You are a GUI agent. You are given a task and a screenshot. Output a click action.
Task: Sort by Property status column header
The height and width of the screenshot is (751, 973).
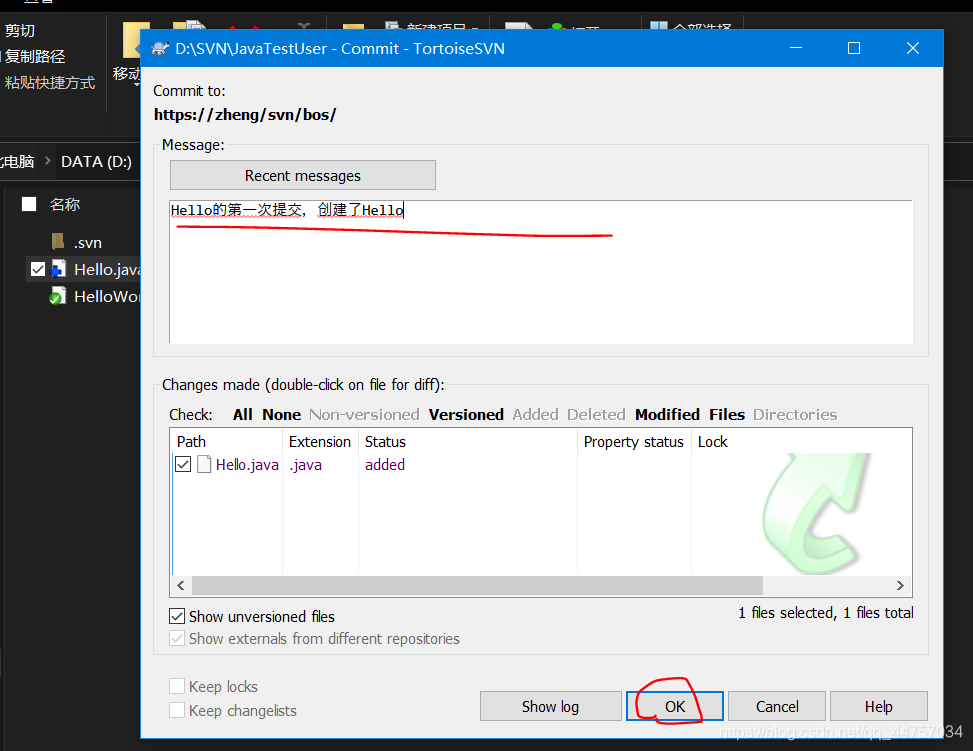(634, 441)
